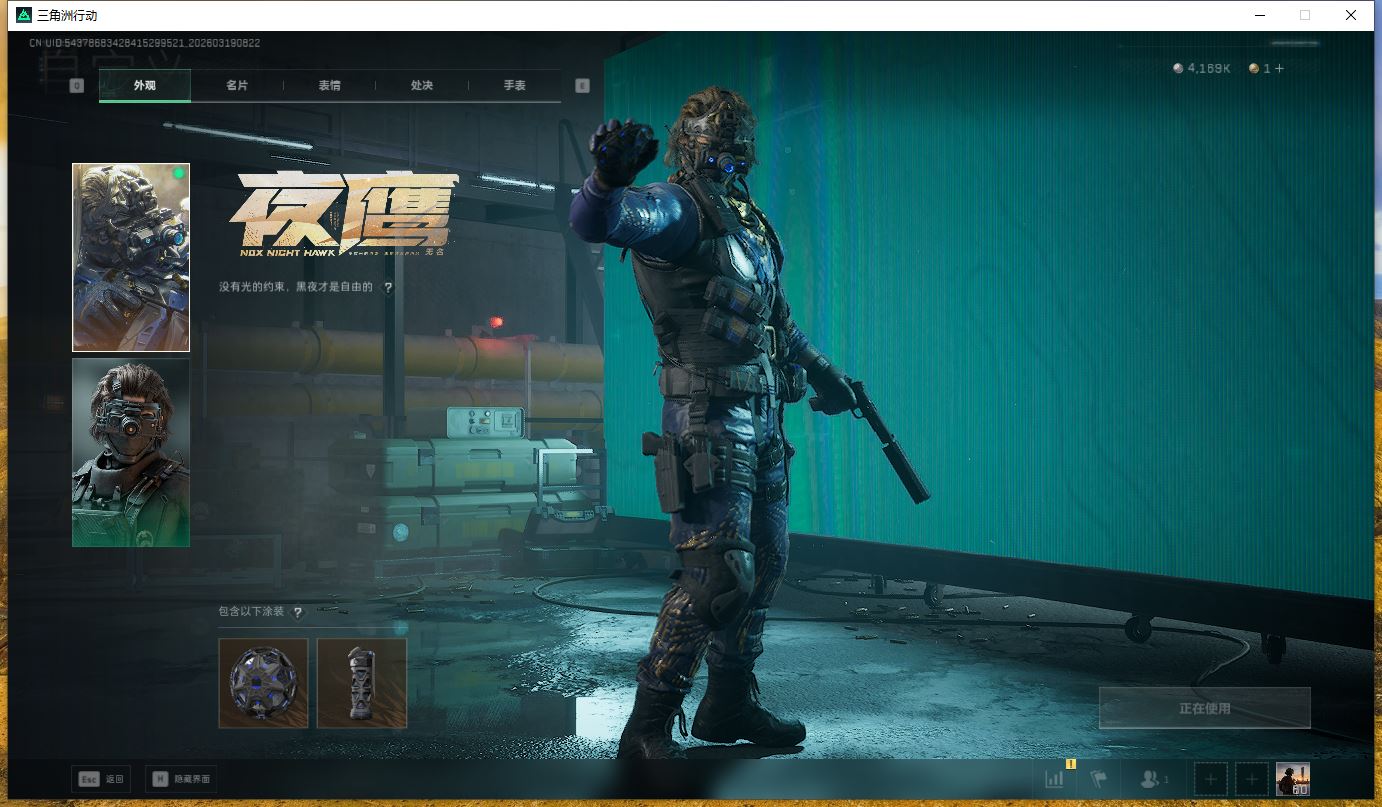Select the cylindrical canister skin item
The height and width of the screenshot is (807, 1382).
362,683
